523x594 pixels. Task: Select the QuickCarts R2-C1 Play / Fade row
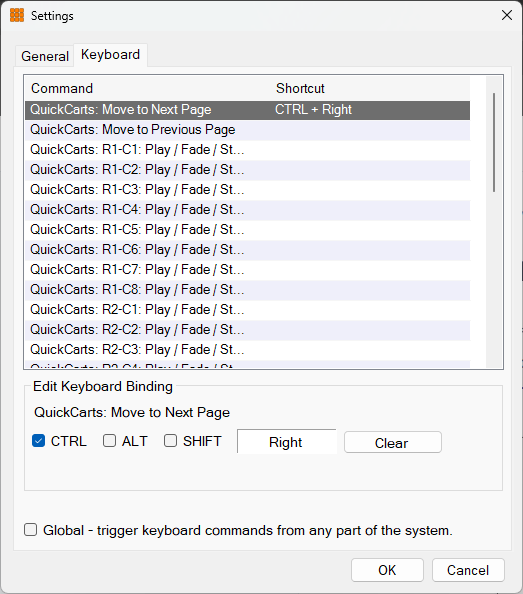tap(248, 310)
